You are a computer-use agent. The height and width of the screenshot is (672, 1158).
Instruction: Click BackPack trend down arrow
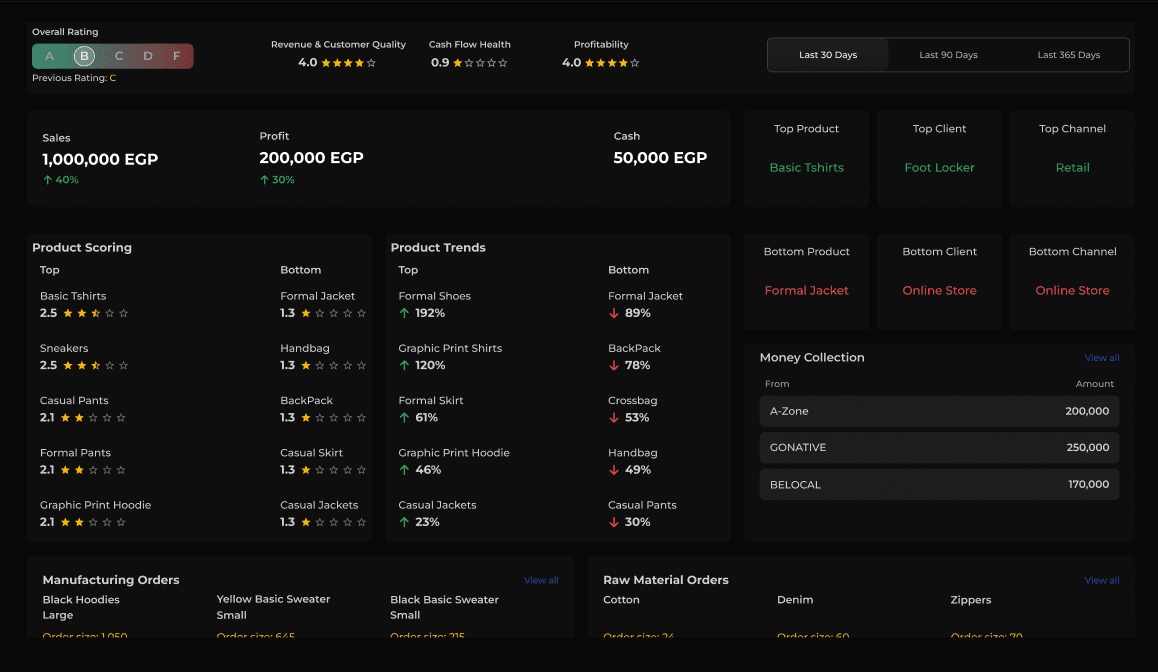[x=614, y=366]
